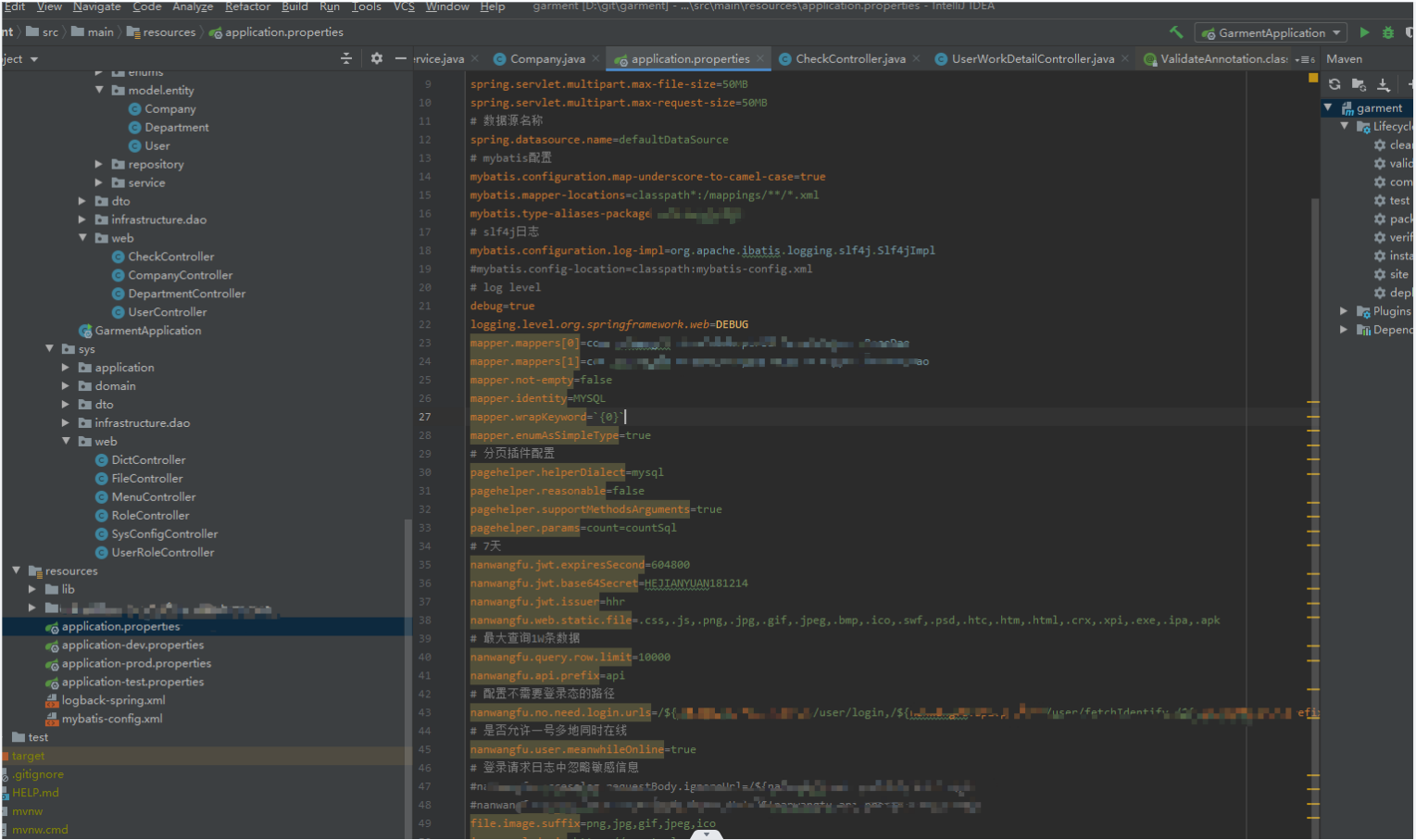Run the Maven deploy lifecycle goal
This screenshot has width=1416, height=840.
(x=1392, y=294)
